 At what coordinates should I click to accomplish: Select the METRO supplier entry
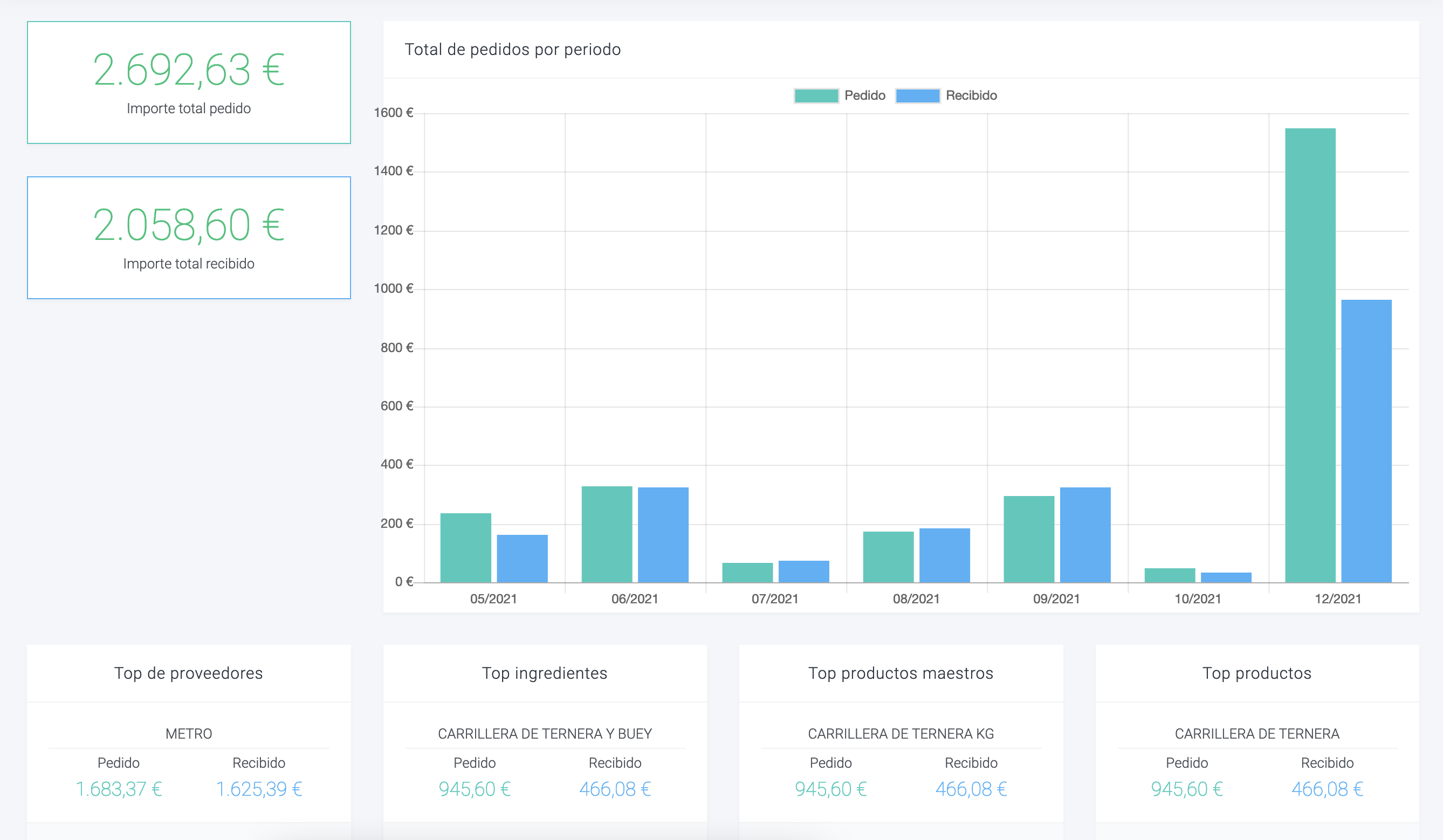(188, 733)
